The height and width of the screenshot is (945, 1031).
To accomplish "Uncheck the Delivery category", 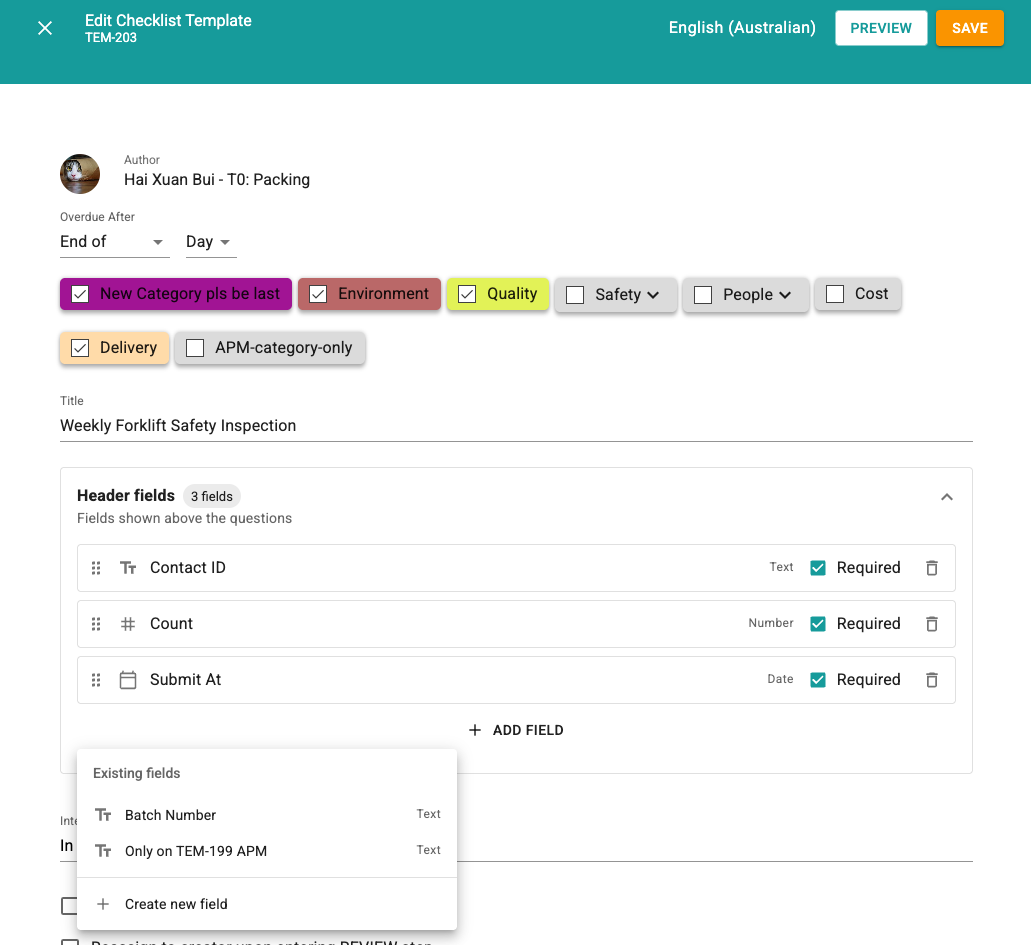I will coord(80,348).
